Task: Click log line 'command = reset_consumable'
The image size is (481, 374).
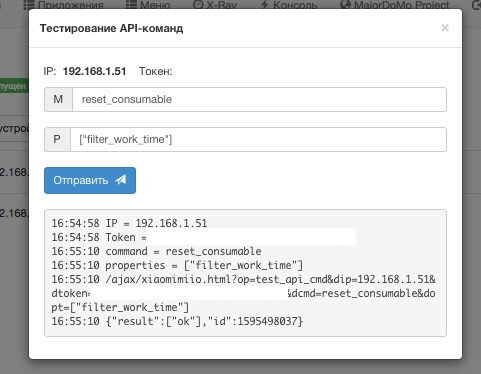Action: [x=156, y=251]
